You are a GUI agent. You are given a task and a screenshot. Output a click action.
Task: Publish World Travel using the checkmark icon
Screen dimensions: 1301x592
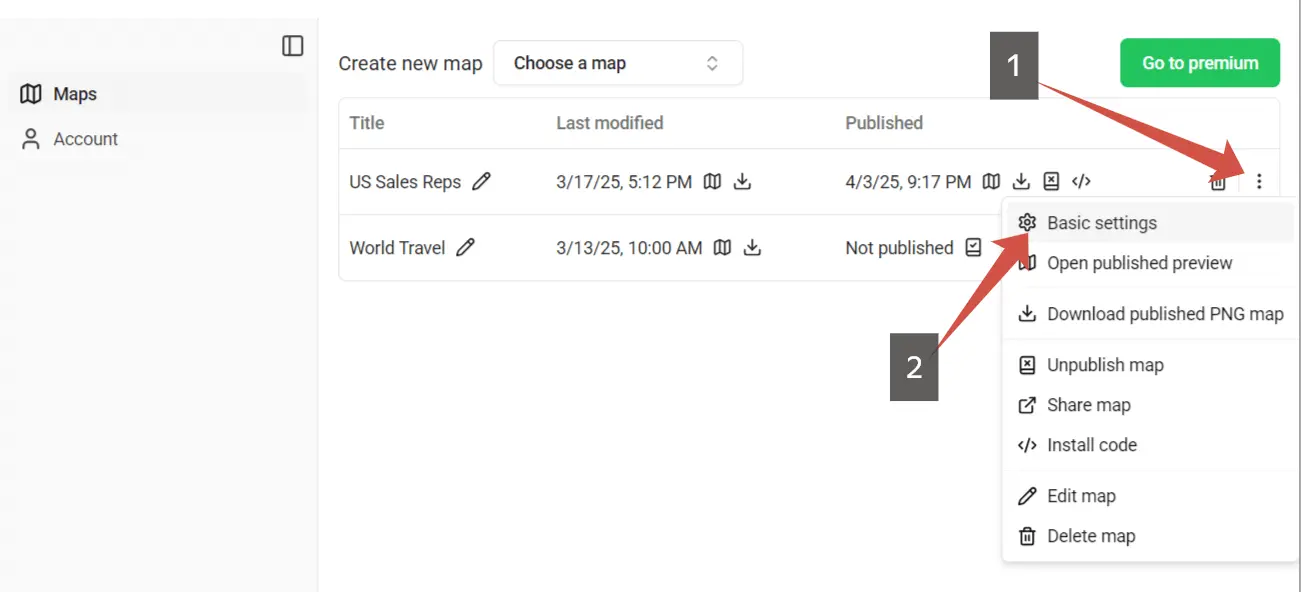(x=973, y=248)
